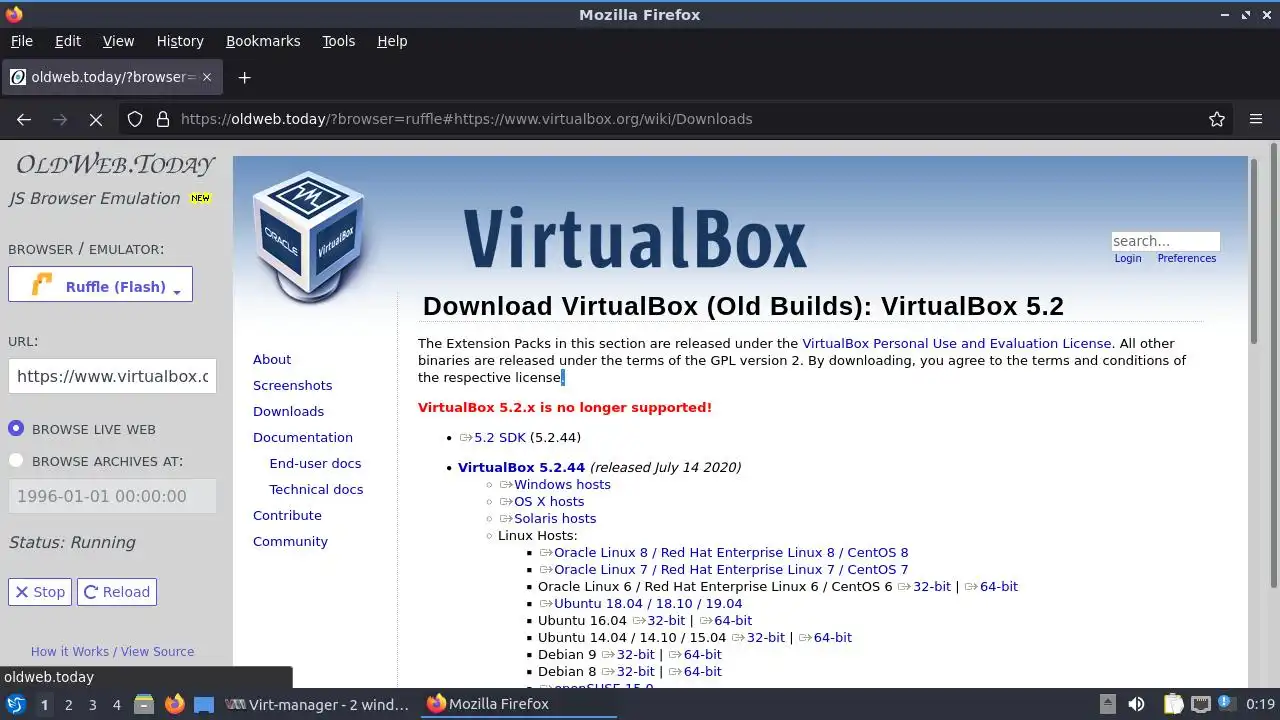Click the external-link icon next to 5.2 SDK
Screen dimensions: 1280x720
click(x=465, y=438)
